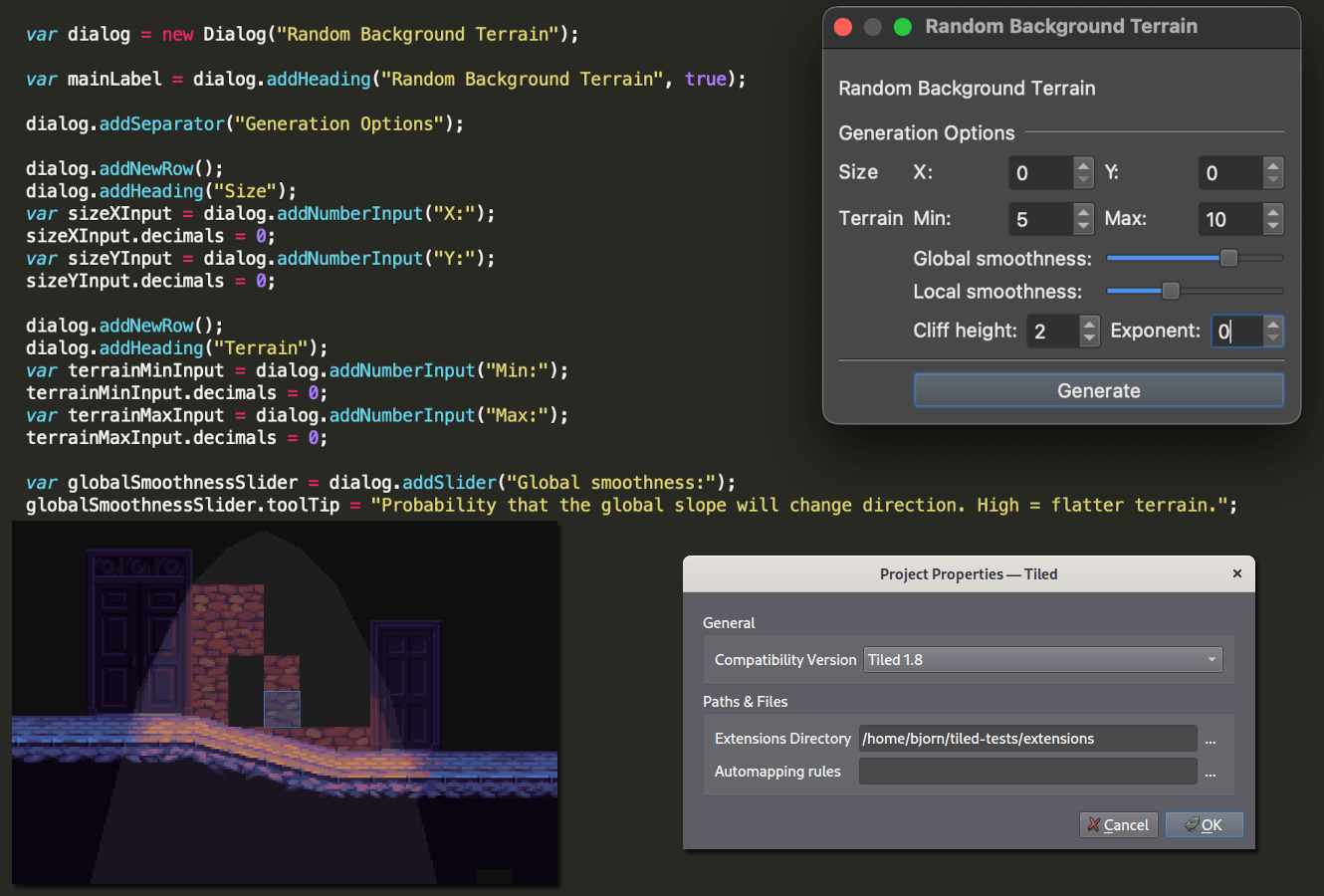
Task: Focus the Terrain Max number field
Action: point(1231,219)
